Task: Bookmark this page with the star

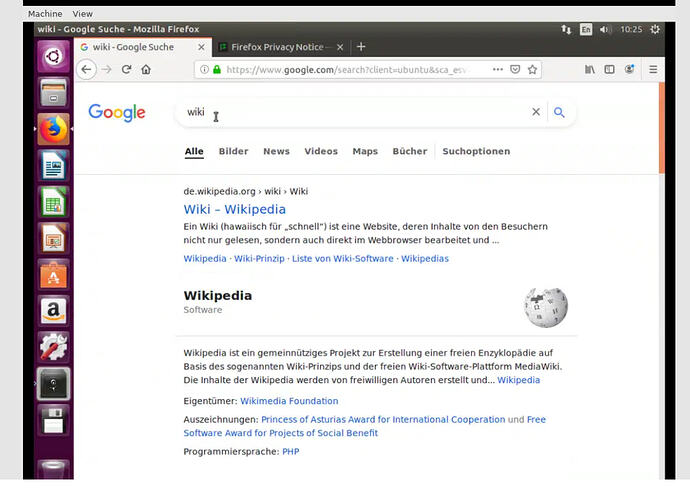Action: pos(532,69)
